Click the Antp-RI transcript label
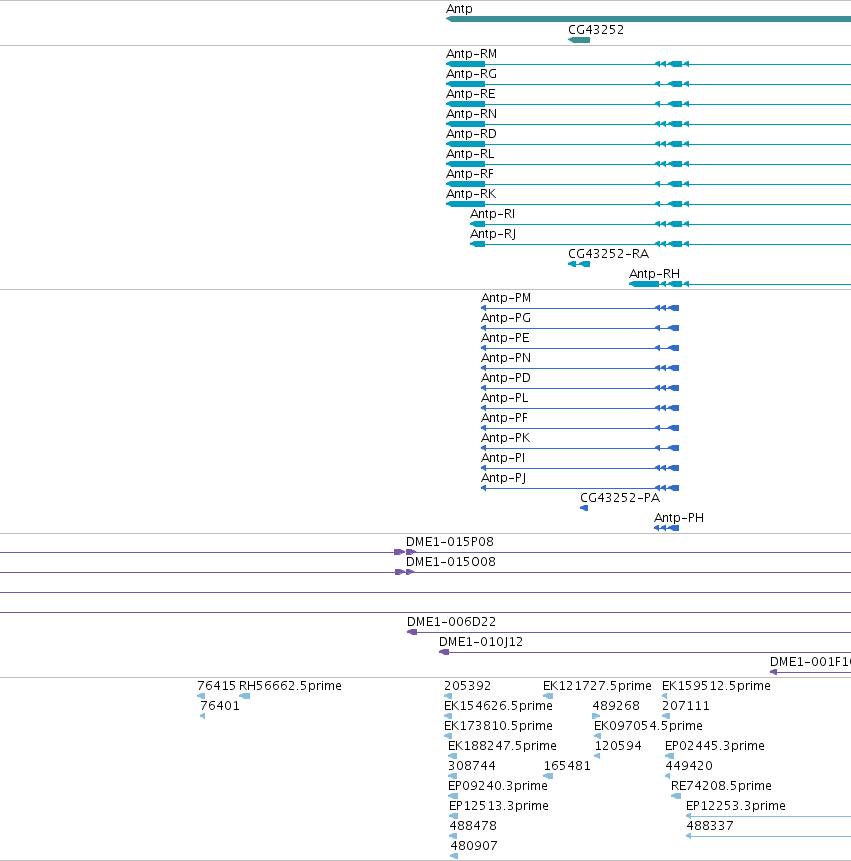851x861 pixels. pyautogui.click(x=492, y=214)
